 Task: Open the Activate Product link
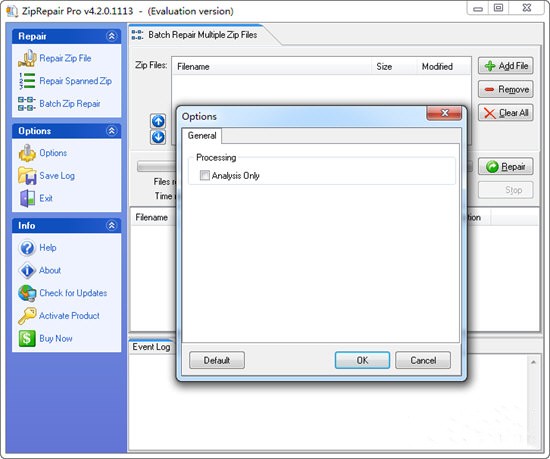coord(69,316)
